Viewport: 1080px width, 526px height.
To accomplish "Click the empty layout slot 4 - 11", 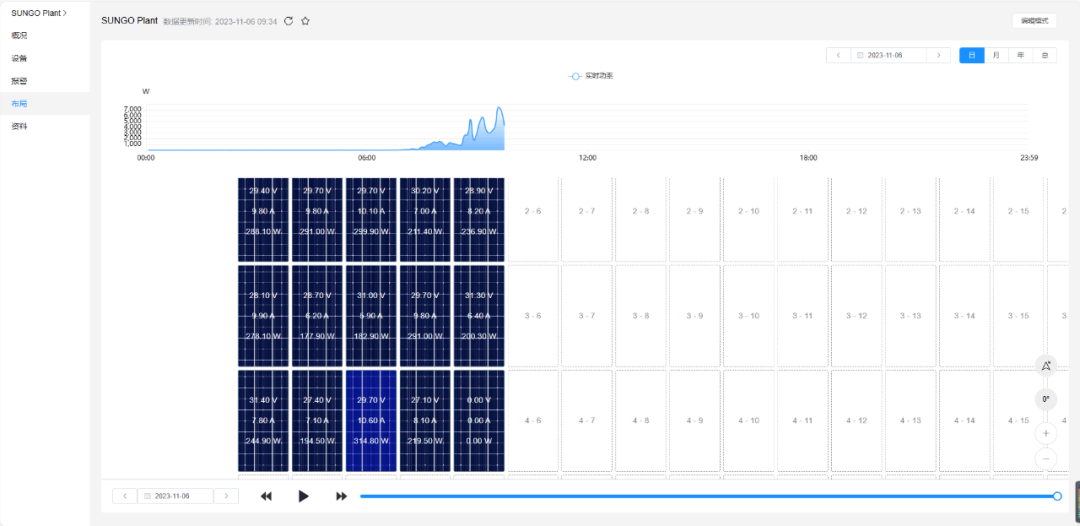I will coord(802,421).
